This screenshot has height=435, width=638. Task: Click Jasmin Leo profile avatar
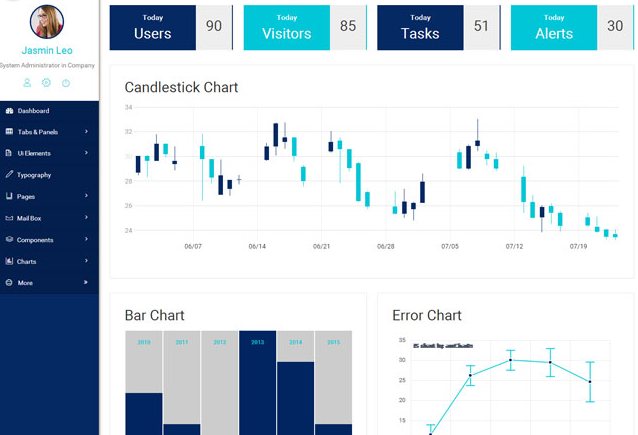coord(47,22)
